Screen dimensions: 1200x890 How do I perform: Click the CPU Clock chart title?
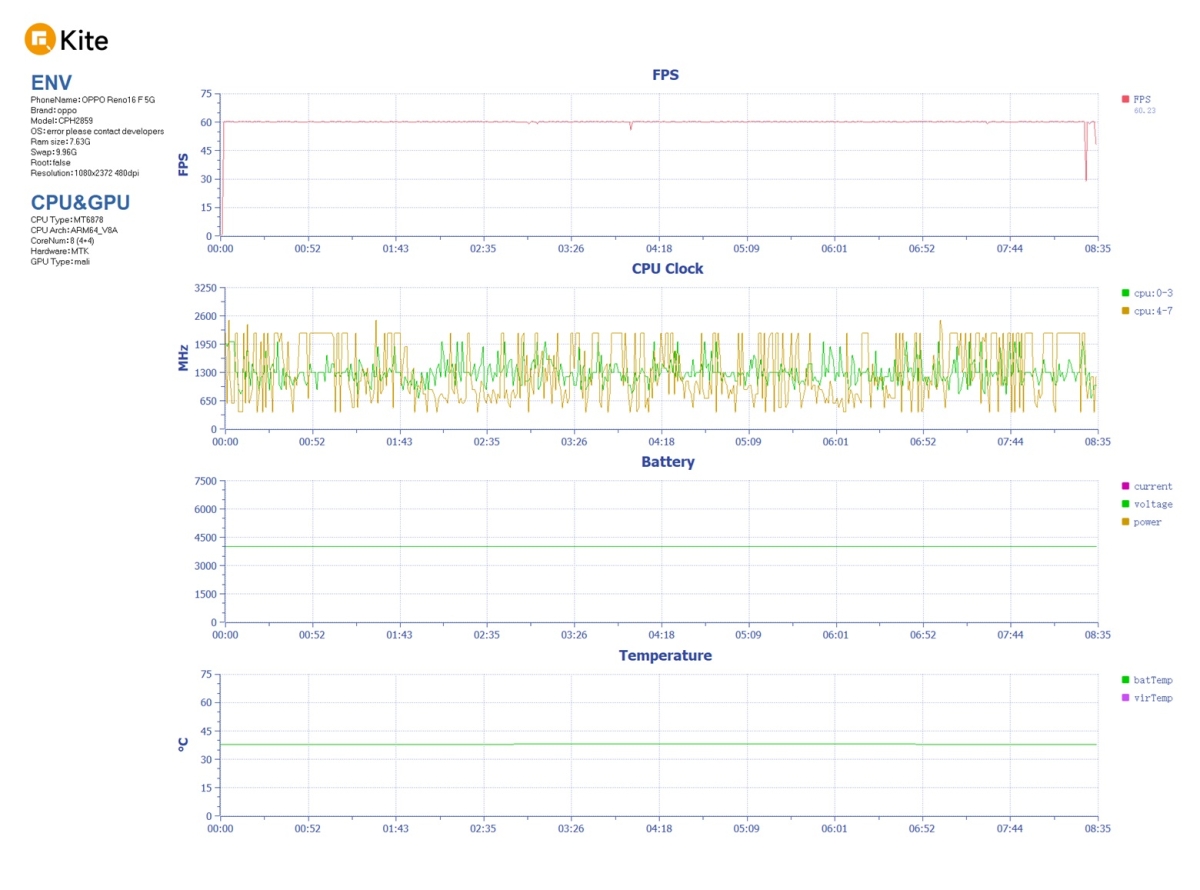click(667, 268)
